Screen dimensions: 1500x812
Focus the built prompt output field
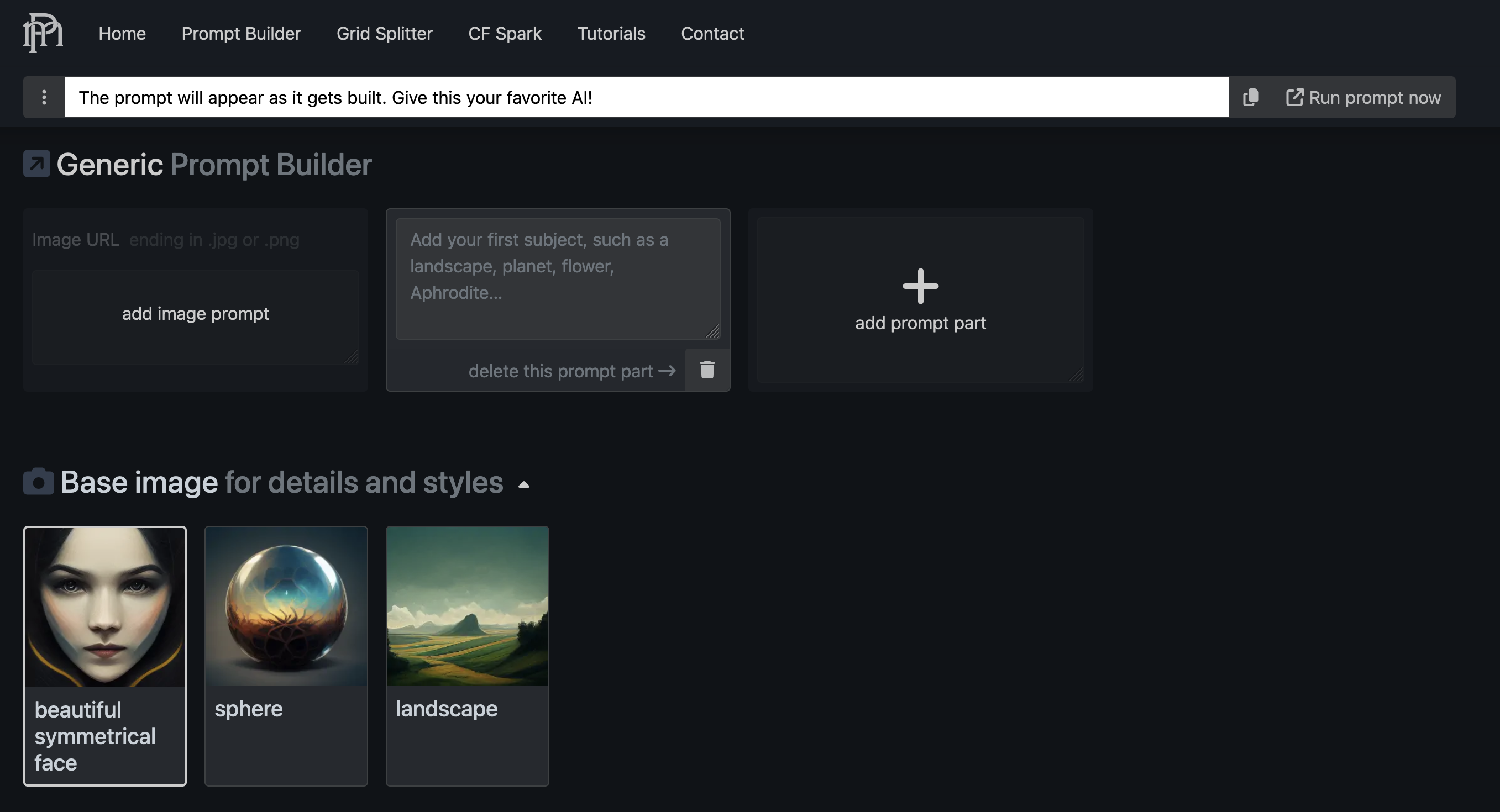click(647, 97)
